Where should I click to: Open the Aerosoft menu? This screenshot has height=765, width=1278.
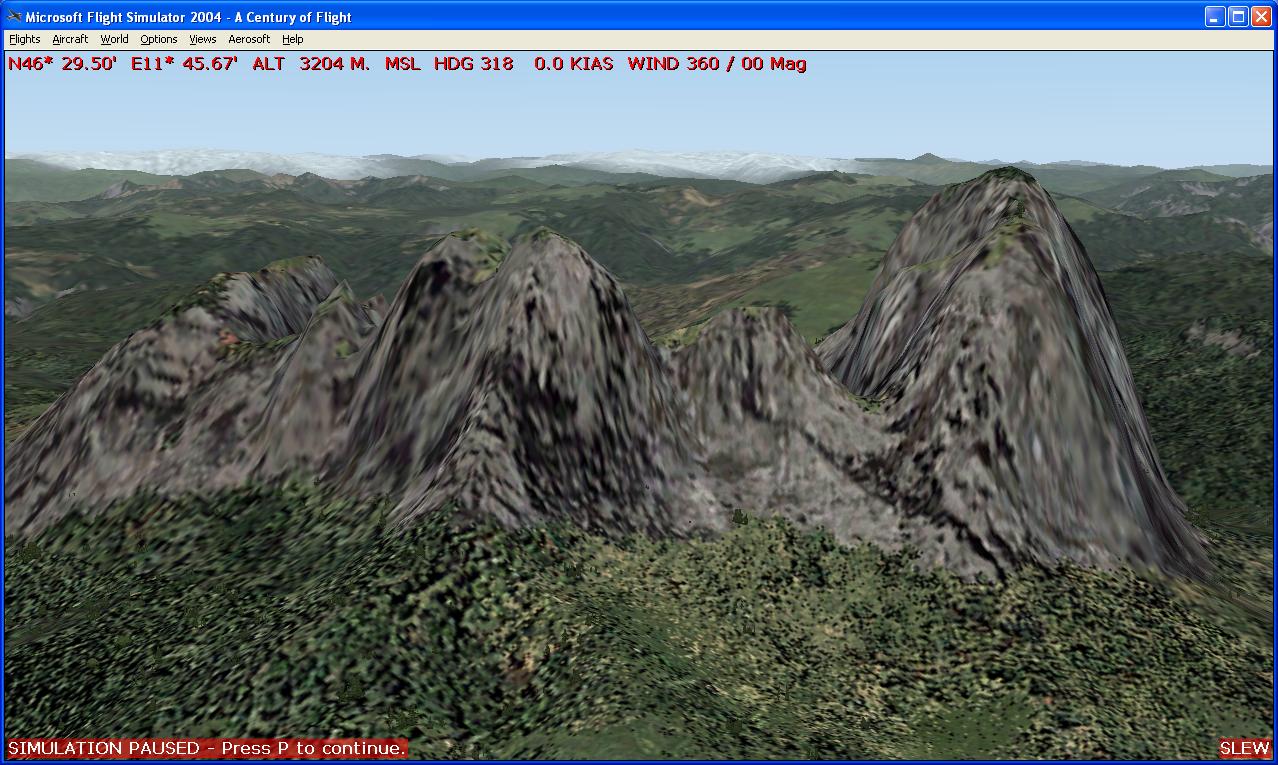tap(249, 39)
